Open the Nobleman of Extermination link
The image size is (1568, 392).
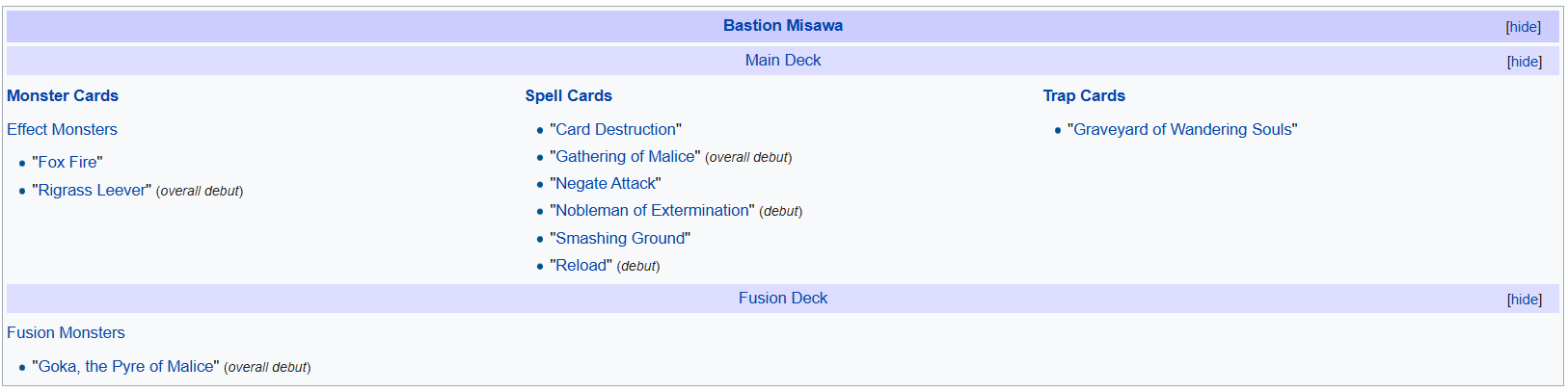point(652,211)
